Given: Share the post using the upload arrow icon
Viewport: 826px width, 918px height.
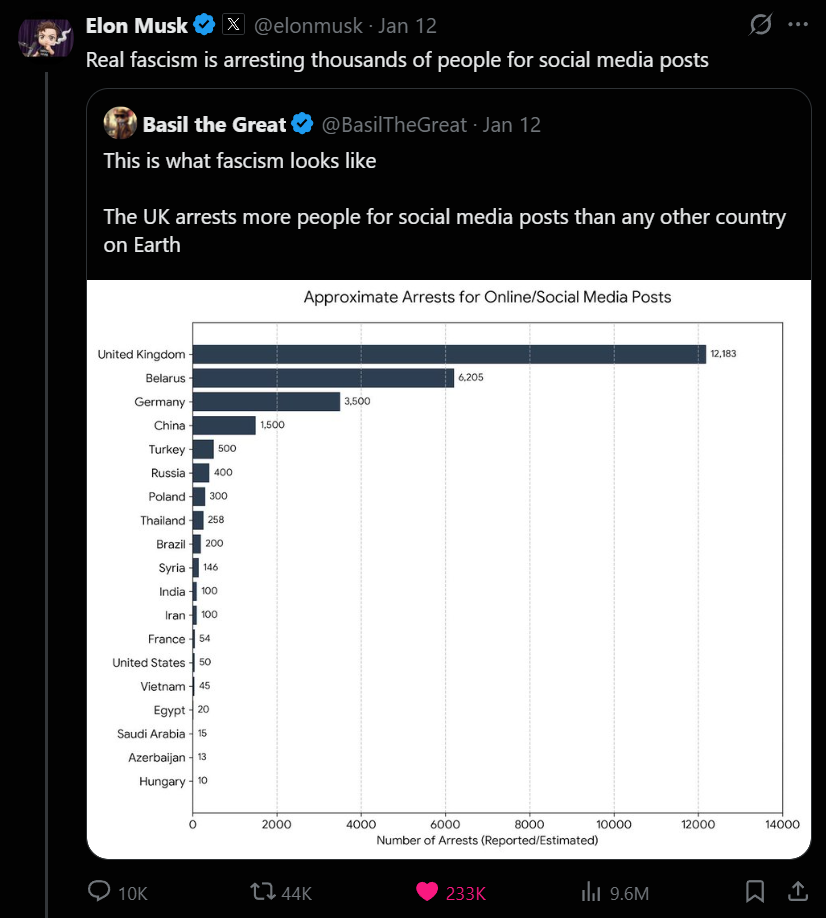Looking at the screenshot, I should tap(799, 891).
